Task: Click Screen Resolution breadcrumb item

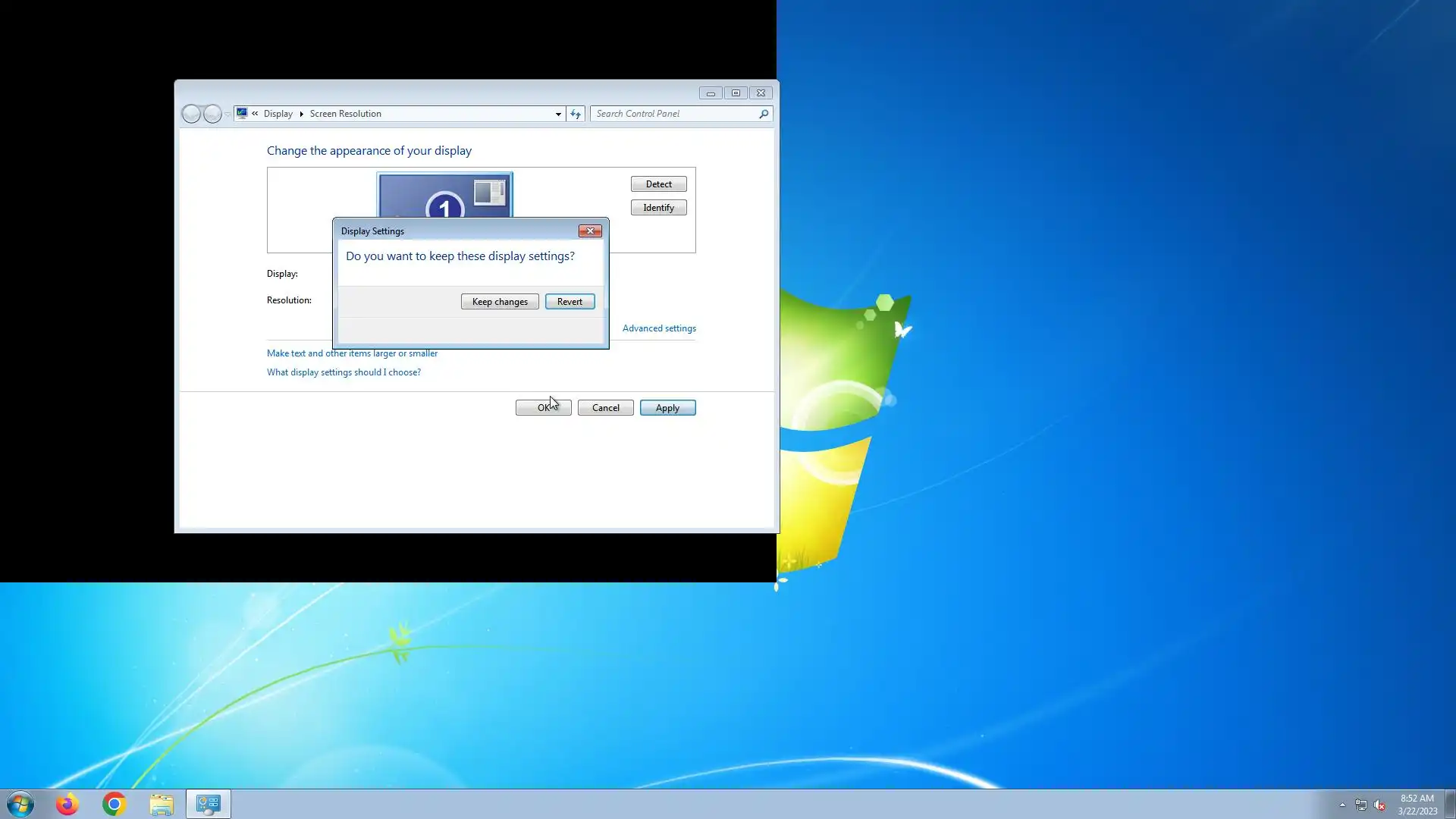Action: click(345, 114)
